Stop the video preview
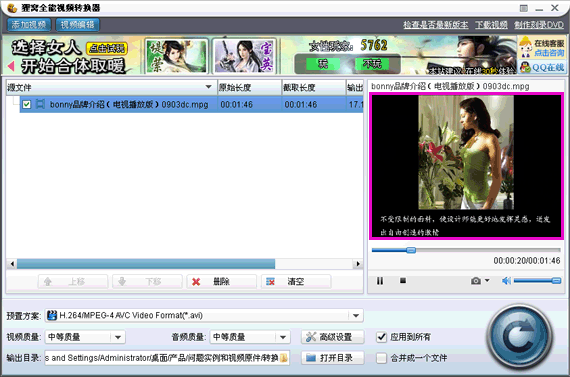570x377 pixels. [x=403, y=281]
